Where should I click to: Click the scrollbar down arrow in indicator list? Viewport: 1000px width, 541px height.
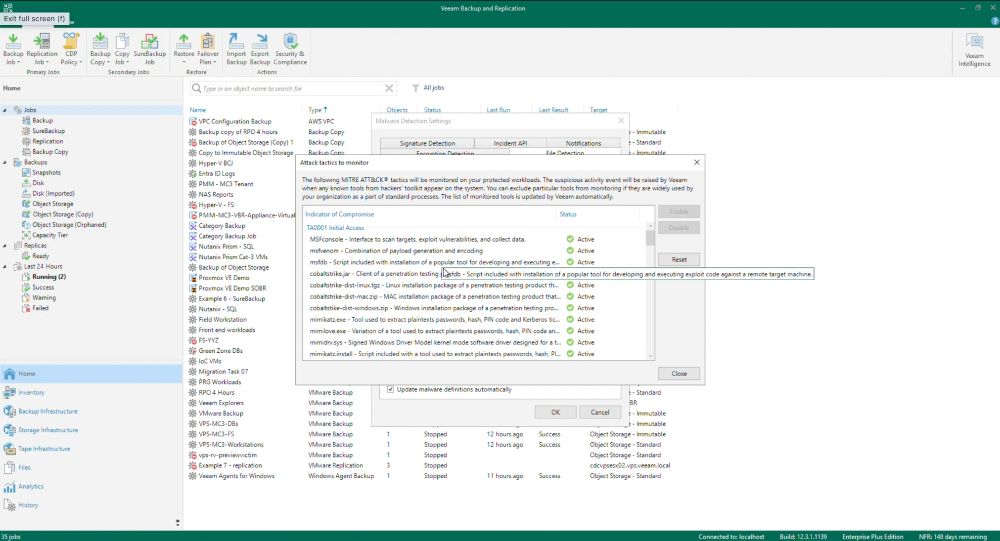650,356
